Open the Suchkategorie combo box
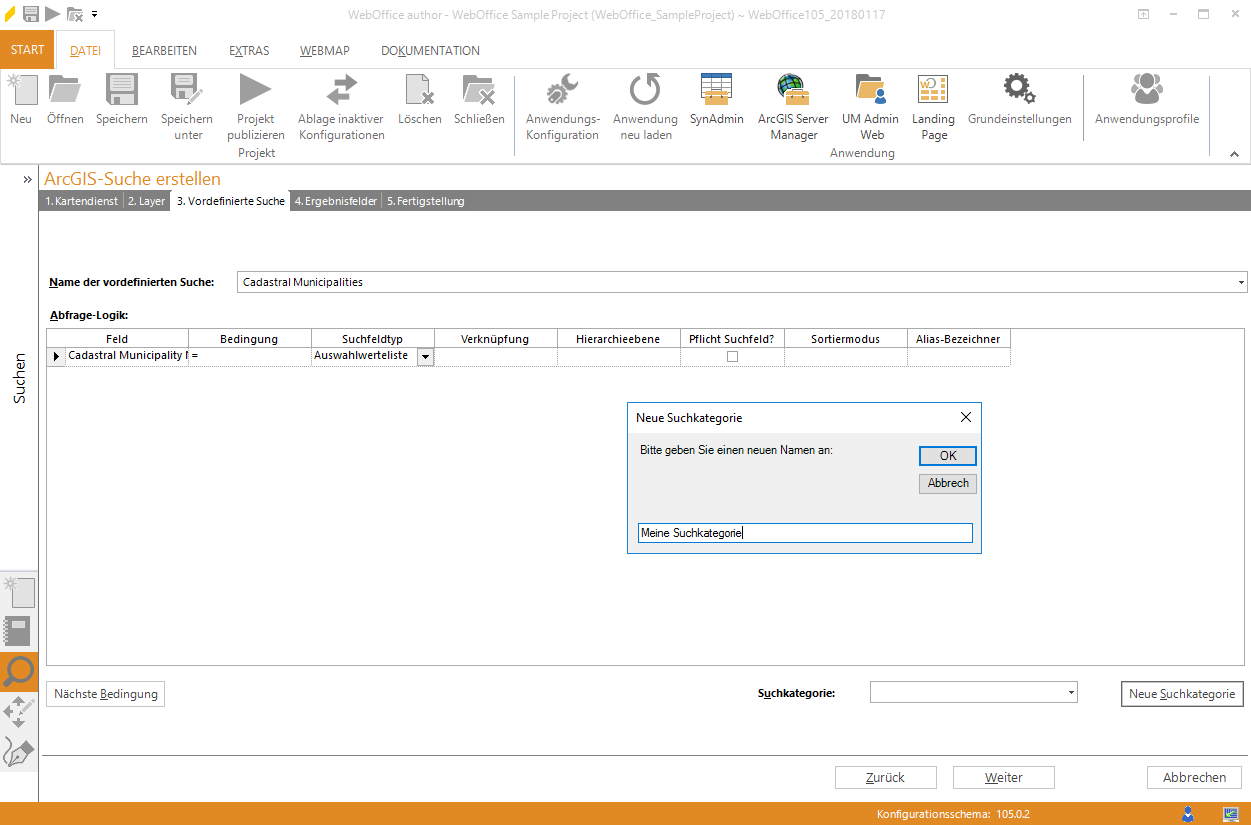Screen dimensions: 1251x825 973,693
